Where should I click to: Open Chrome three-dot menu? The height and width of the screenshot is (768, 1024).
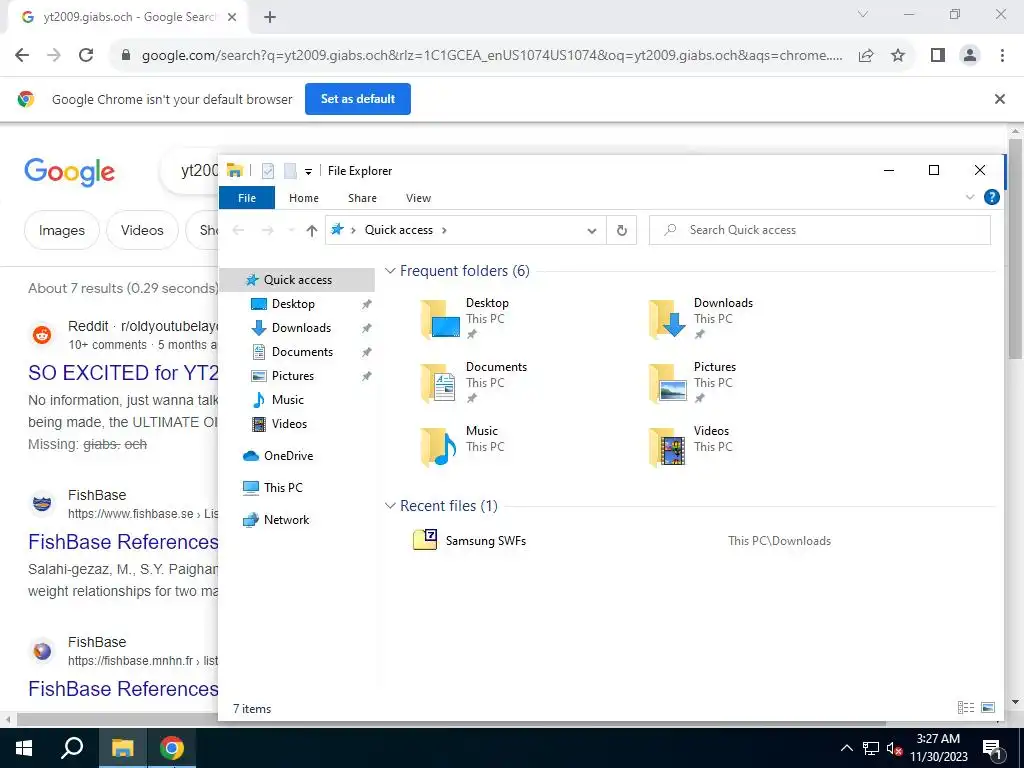(1002, 56)
